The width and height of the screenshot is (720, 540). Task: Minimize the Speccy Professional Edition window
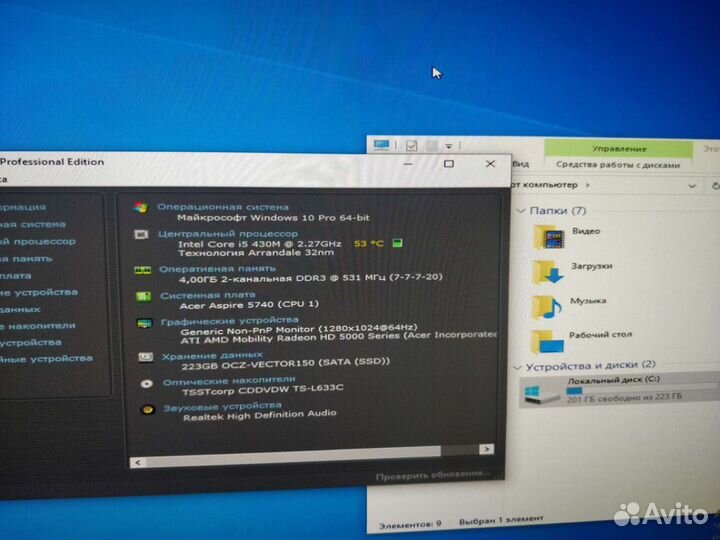pyautogui.click(x=408, y=163)
